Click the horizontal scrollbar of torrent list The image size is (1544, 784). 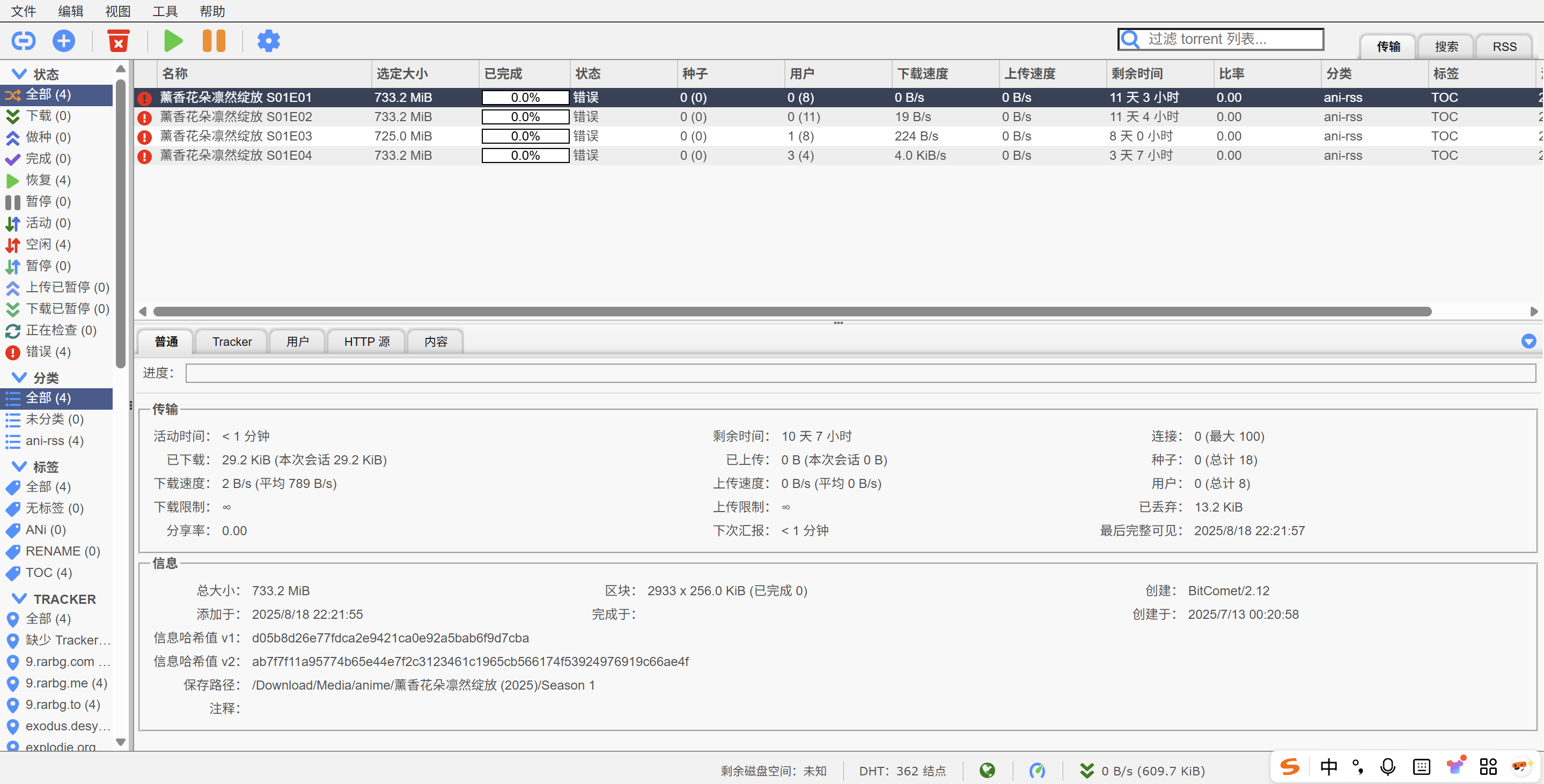coord(792,312)
